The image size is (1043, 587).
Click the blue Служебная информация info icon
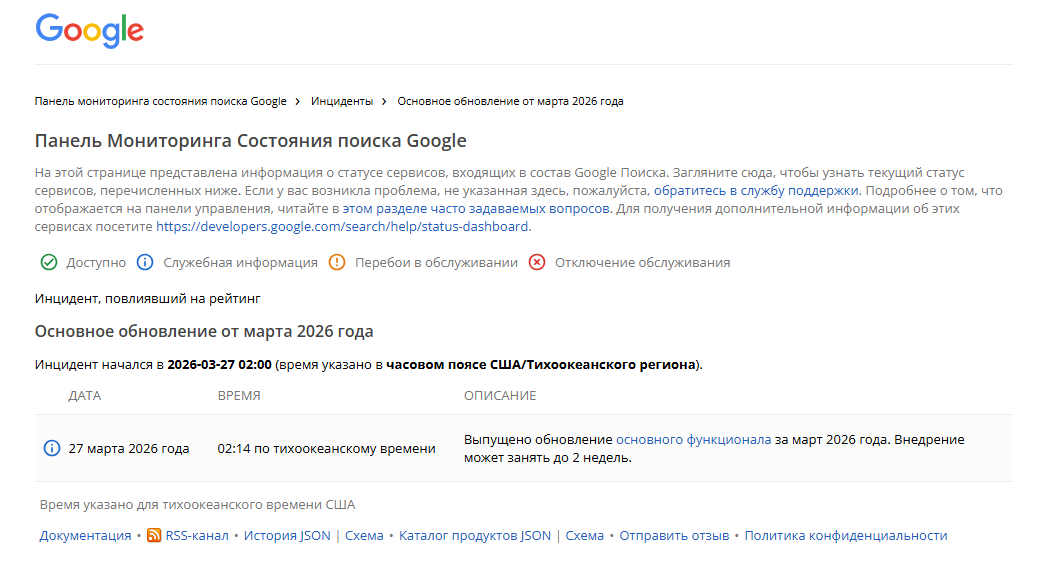[x=145, y=263]
